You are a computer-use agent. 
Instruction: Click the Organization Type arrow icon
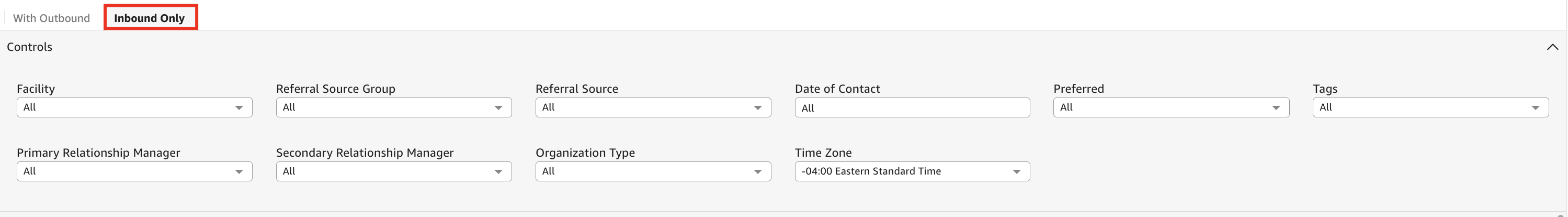point(758,172)
